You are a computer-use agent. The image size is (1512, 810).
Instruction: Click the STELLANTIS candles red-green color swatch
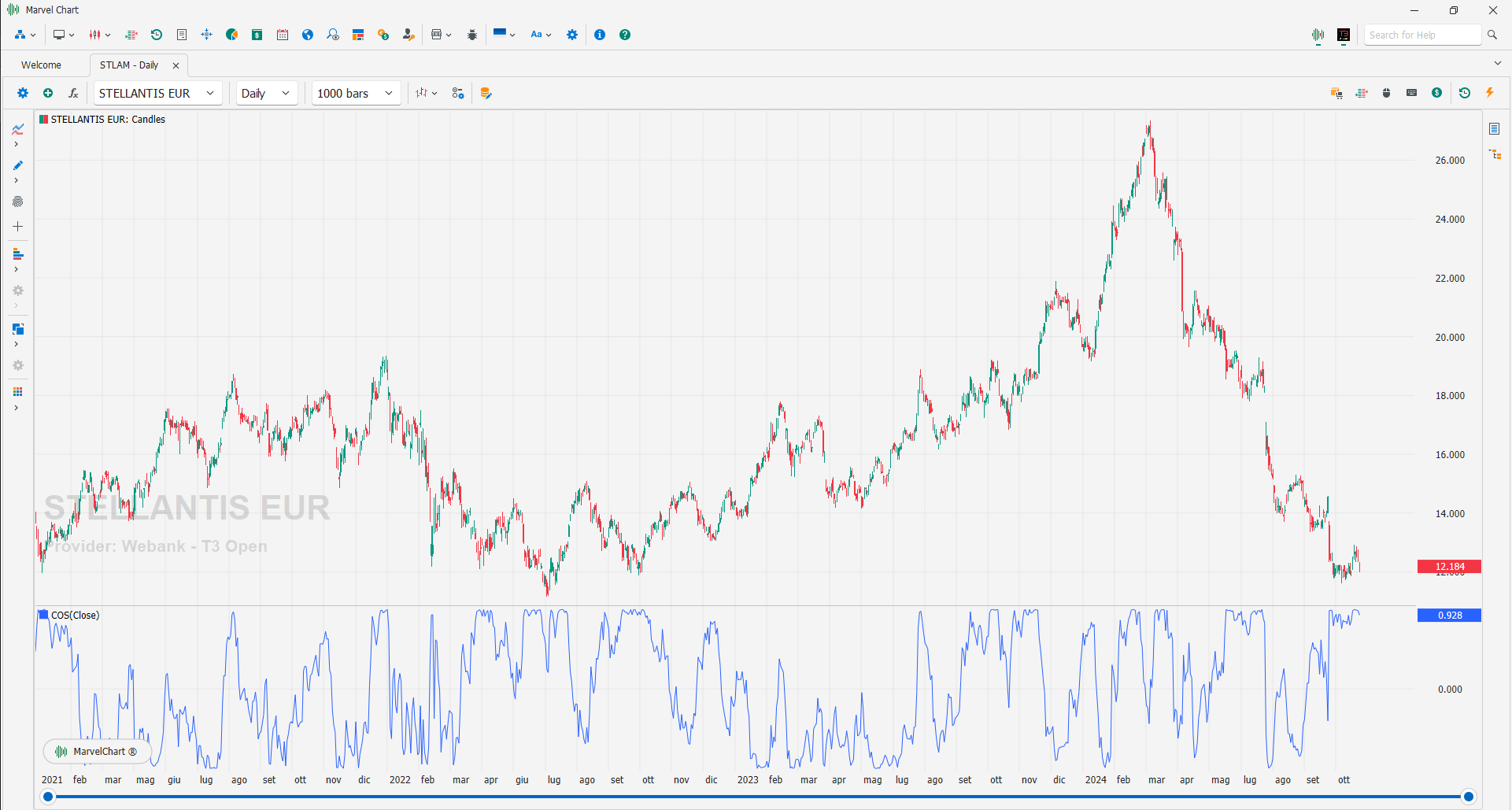[x=44, y=120]
